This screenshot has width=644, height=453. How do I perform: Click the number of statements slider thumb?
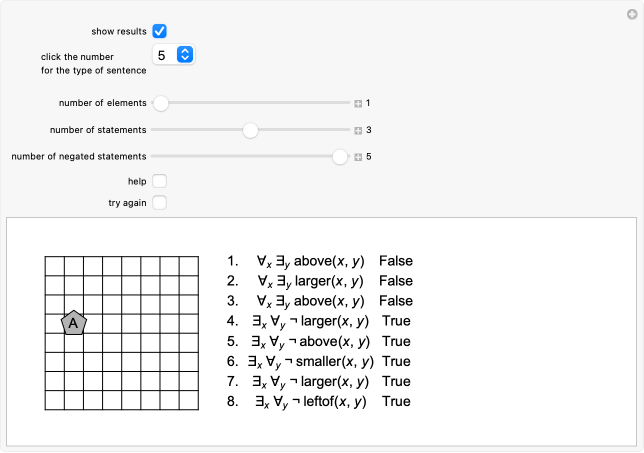tap(250, 130)
